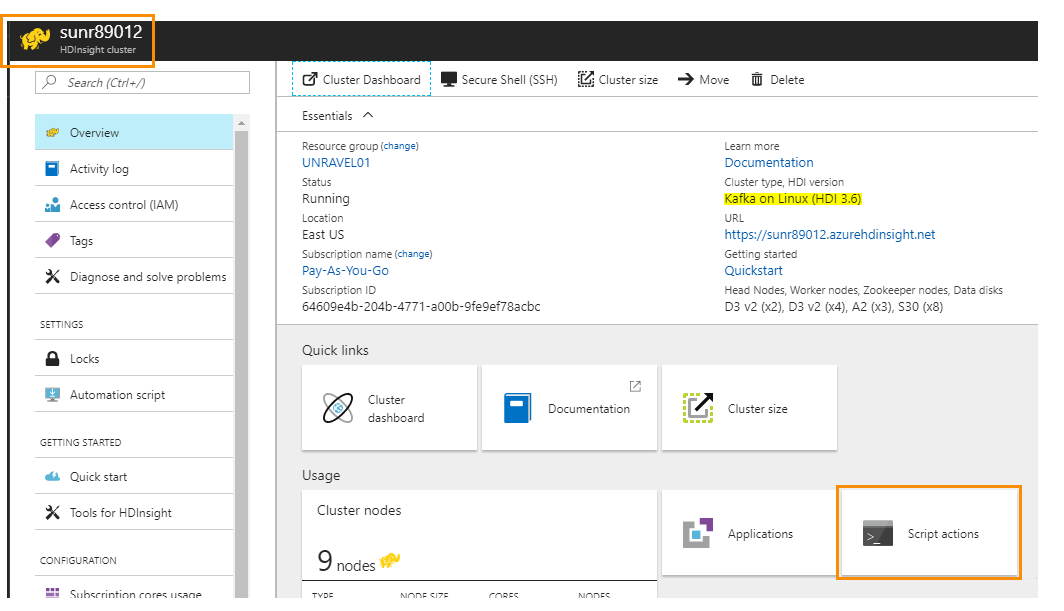
Task: Open Activity log in sidebar
Action: pyautogui.click(x=134, y=168)
